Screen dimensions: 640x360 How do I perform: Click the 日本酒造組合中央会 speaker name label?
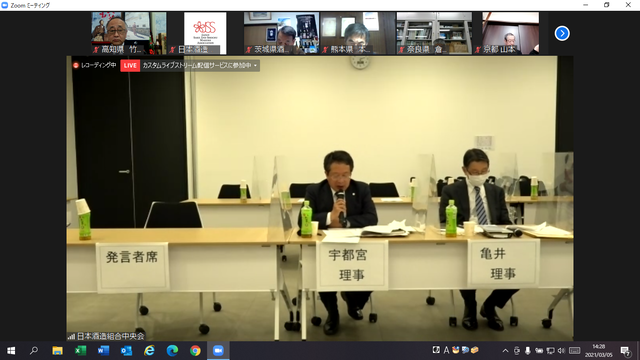coord(111,336)
